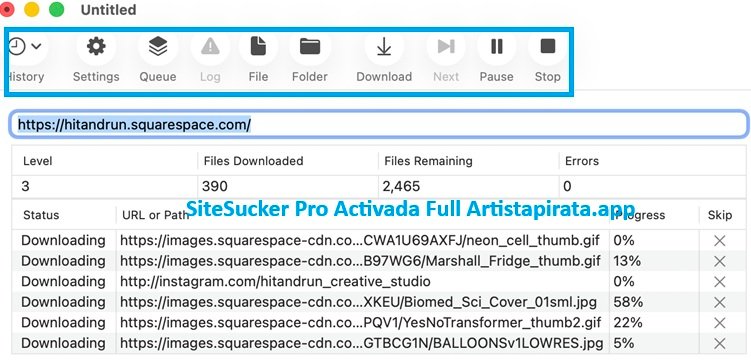This screenshot has height=360, width=751.
Task: Click the 22% progress value
Action: click(628, 323)
